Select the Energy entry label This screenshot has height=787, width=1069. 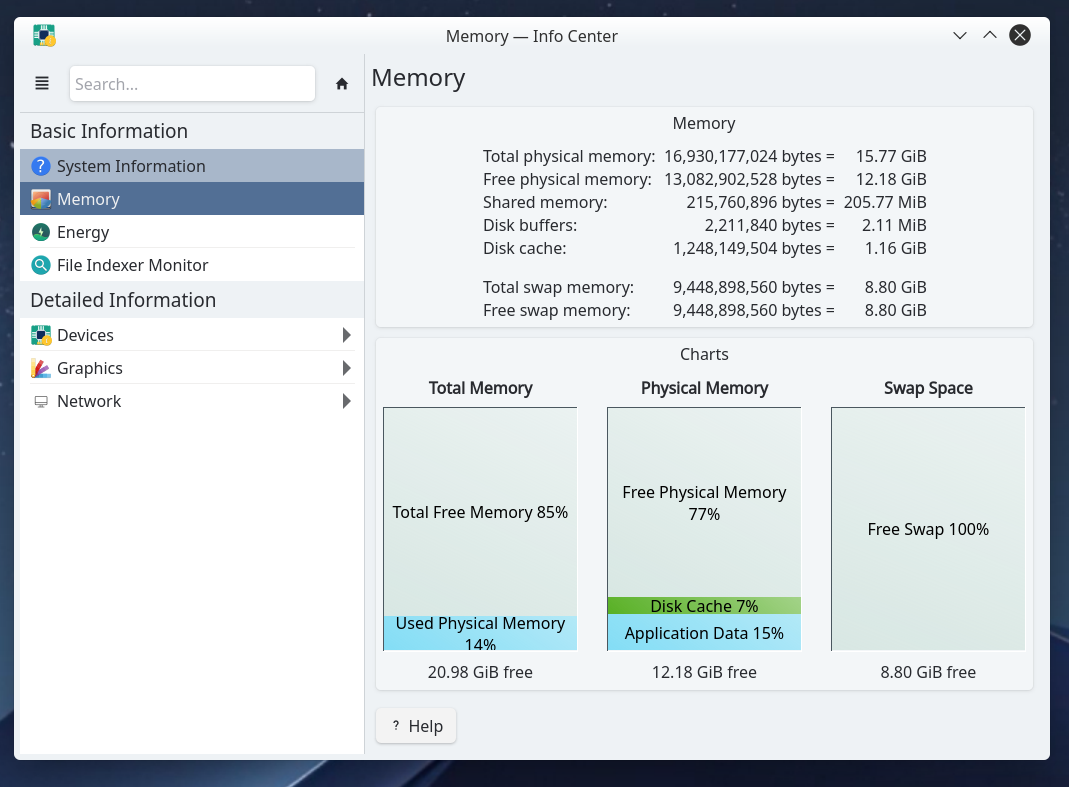tap(83, 233)
